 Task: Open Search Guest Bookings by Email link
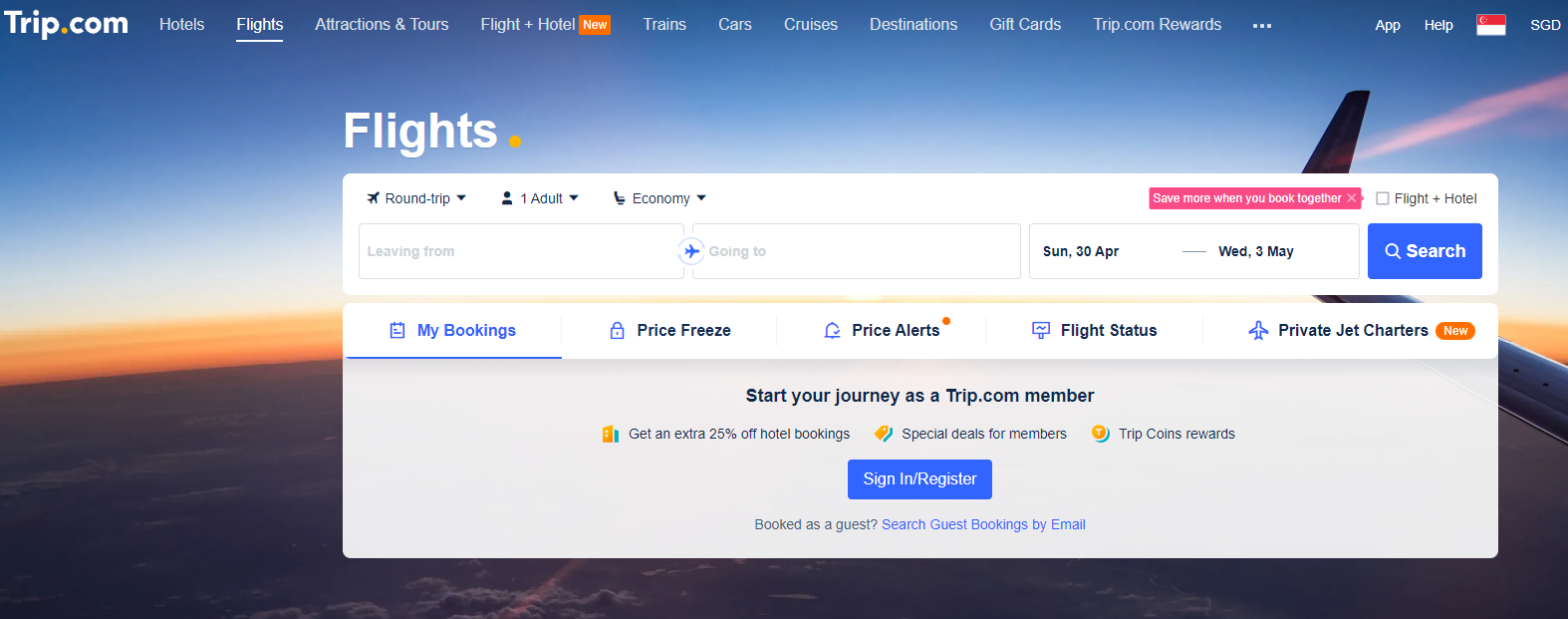tap(983, 524)
